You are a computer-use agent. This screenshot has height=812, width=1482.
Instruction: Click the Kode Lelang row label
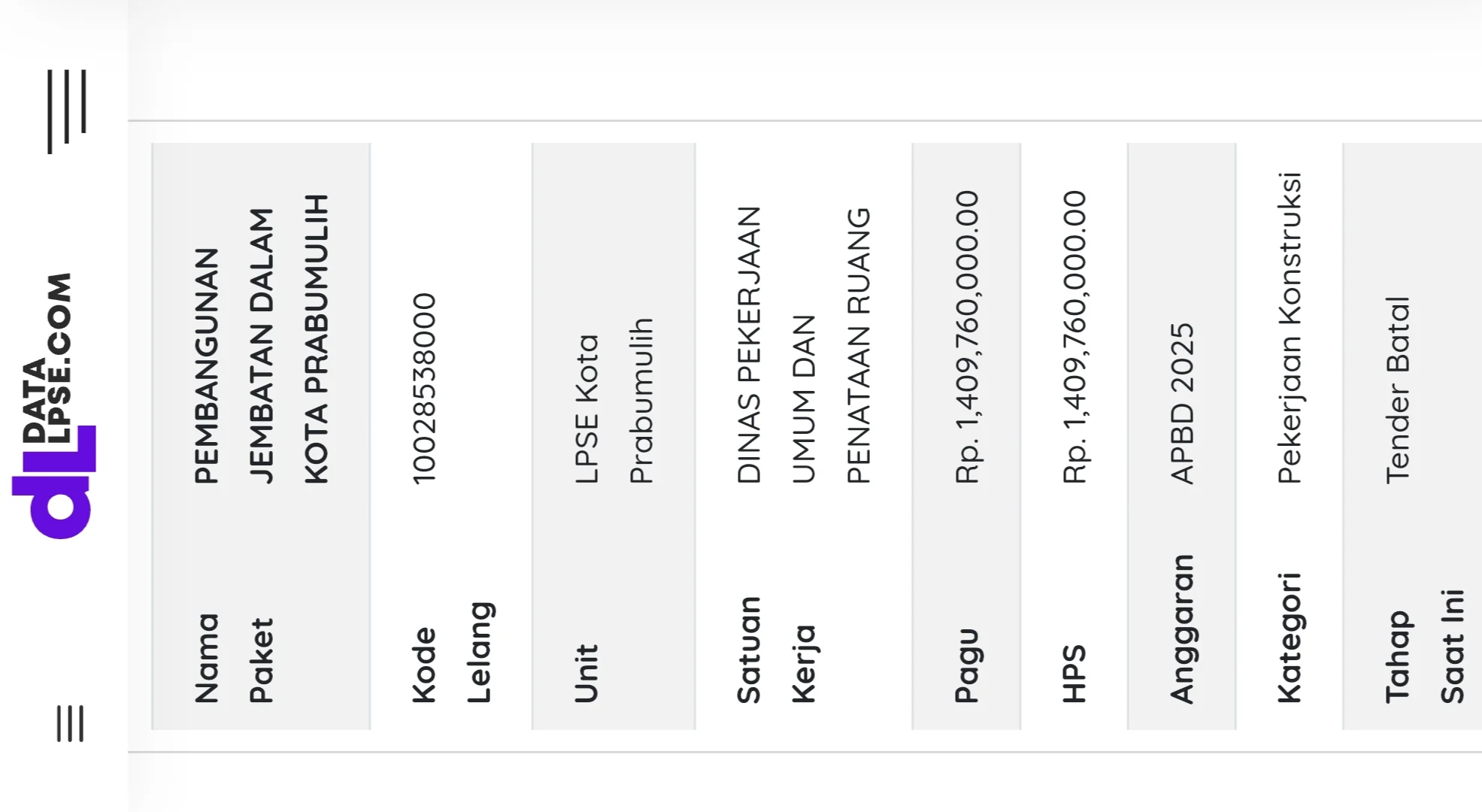(x=452, y=653)
